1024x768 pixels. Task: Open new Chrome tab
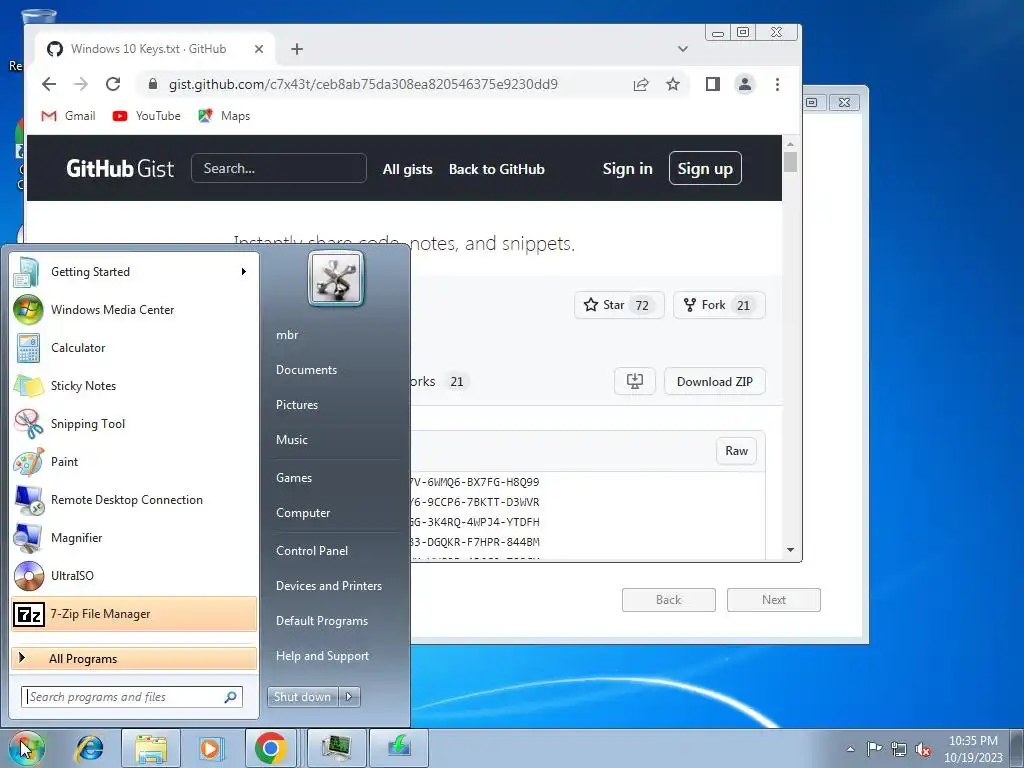297,49
